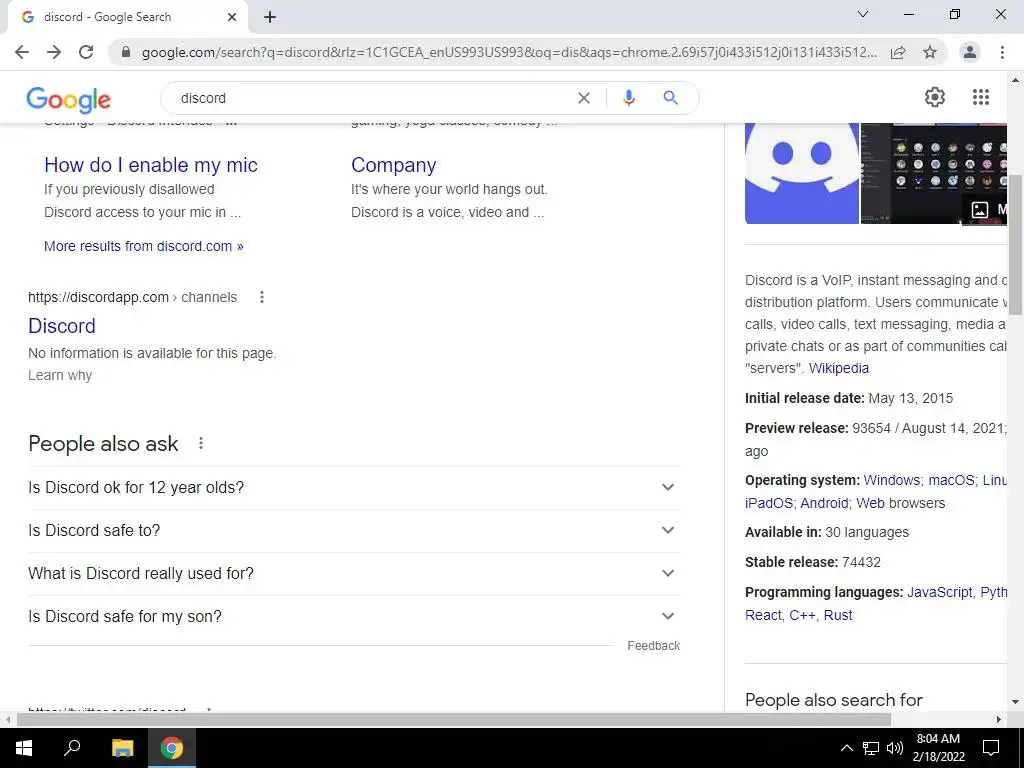The width and height of the screenshot is (1024, 768).
Task: Open the macOS link
Action: tap(952, 480)
